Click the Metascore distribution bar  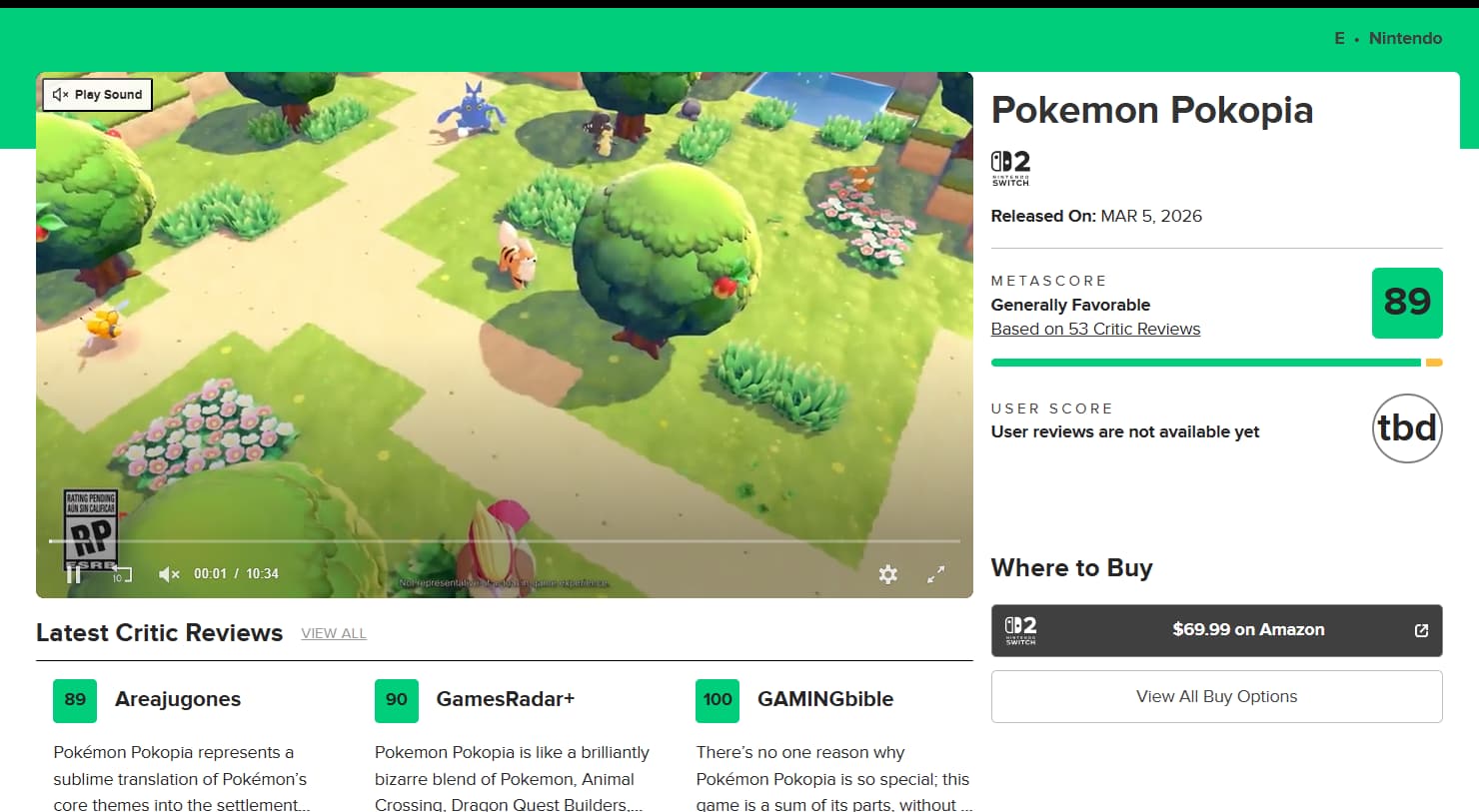1217,363
